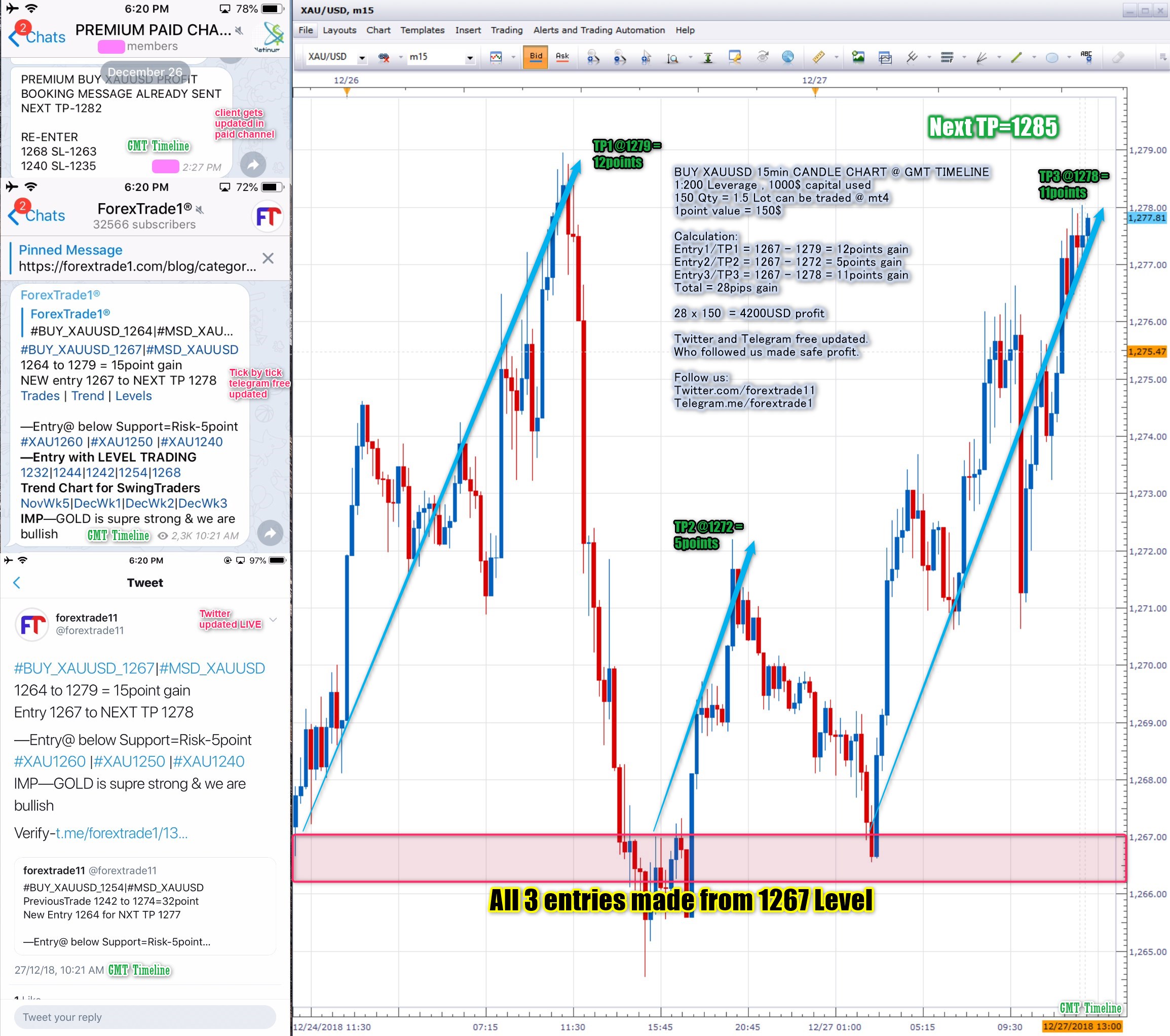
Task: Select the ABC text label tool
Action: tap(1086, 57)
